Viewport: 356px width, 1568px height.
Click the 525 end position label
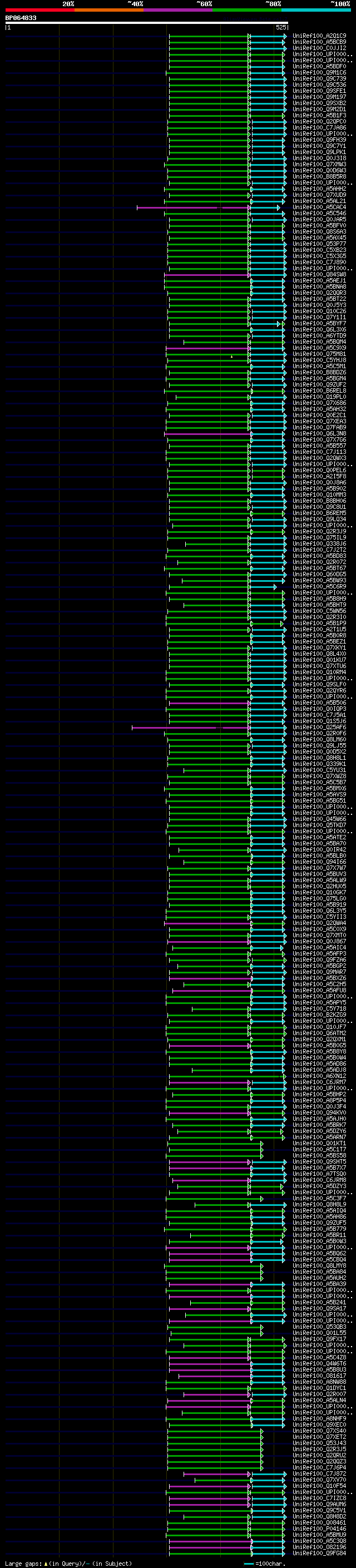click(x=281, y=27)
